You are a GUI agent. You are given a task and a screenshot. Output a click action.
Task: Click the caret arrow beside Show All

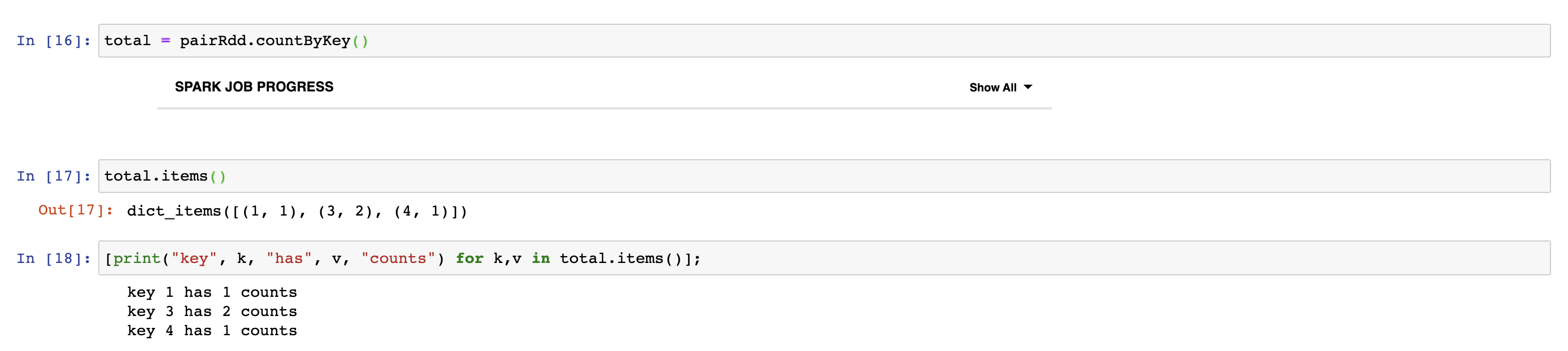(x=1028, y=87)
